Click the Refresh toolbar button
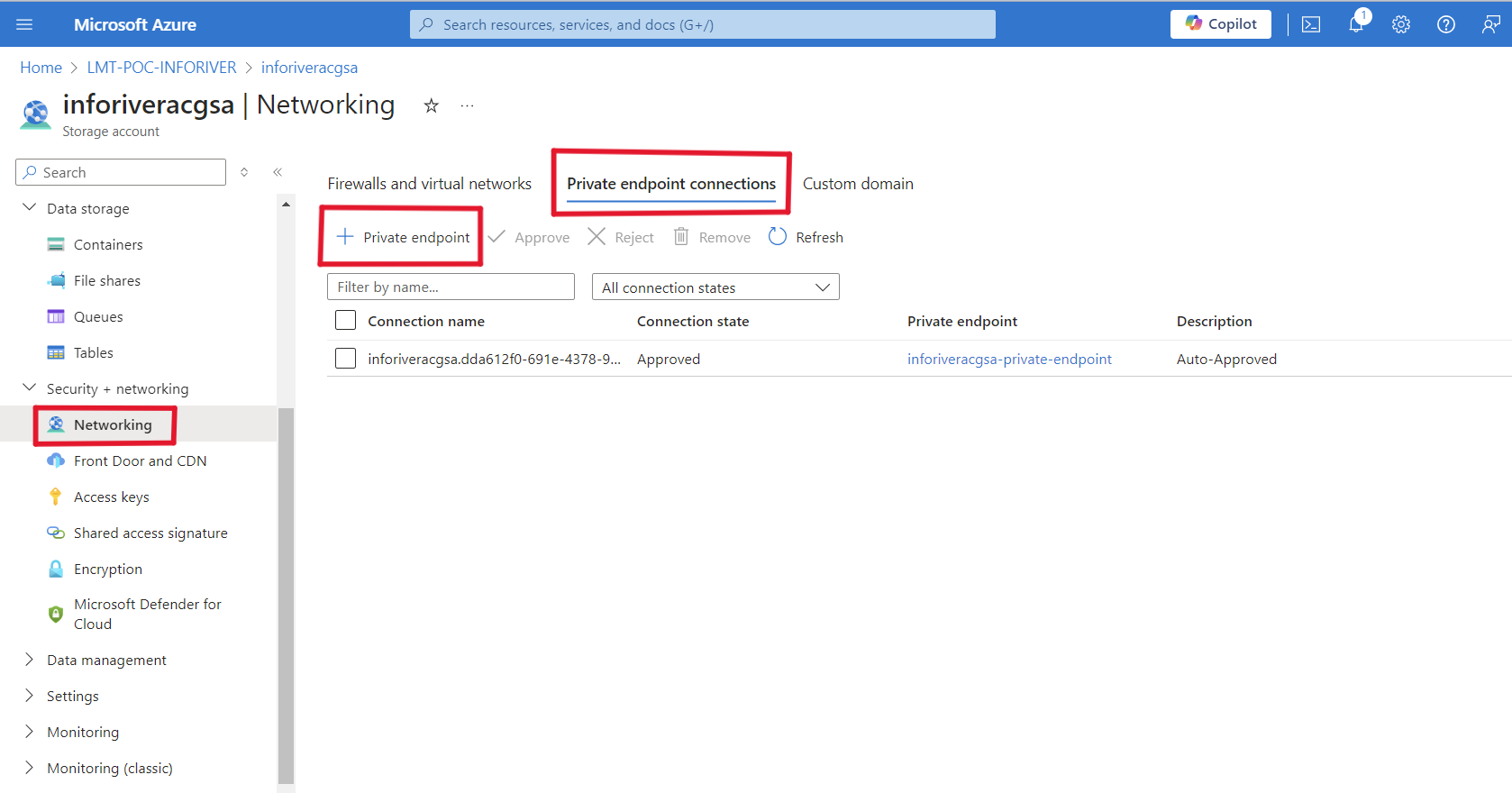The width and height of the screenshot is (1512, 793). pyautogui.click(x=806, y=237)
